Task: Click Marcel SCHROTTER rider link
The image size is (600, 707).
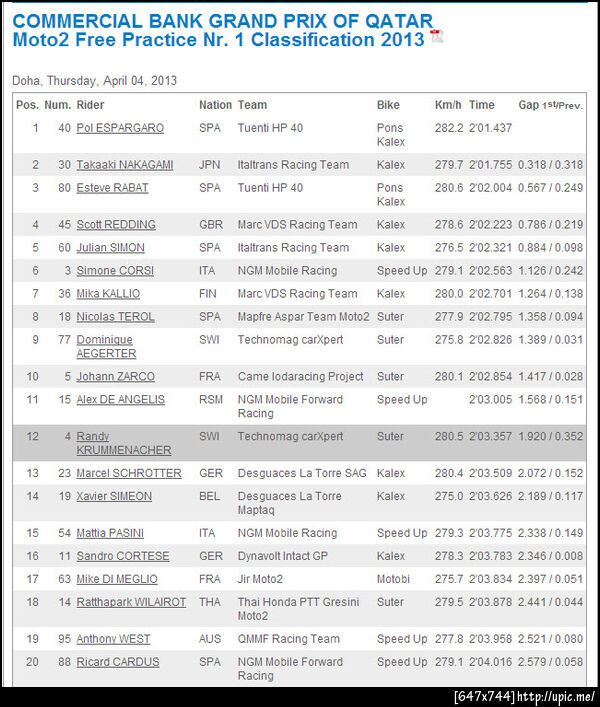Action: (x=129, y=474)
